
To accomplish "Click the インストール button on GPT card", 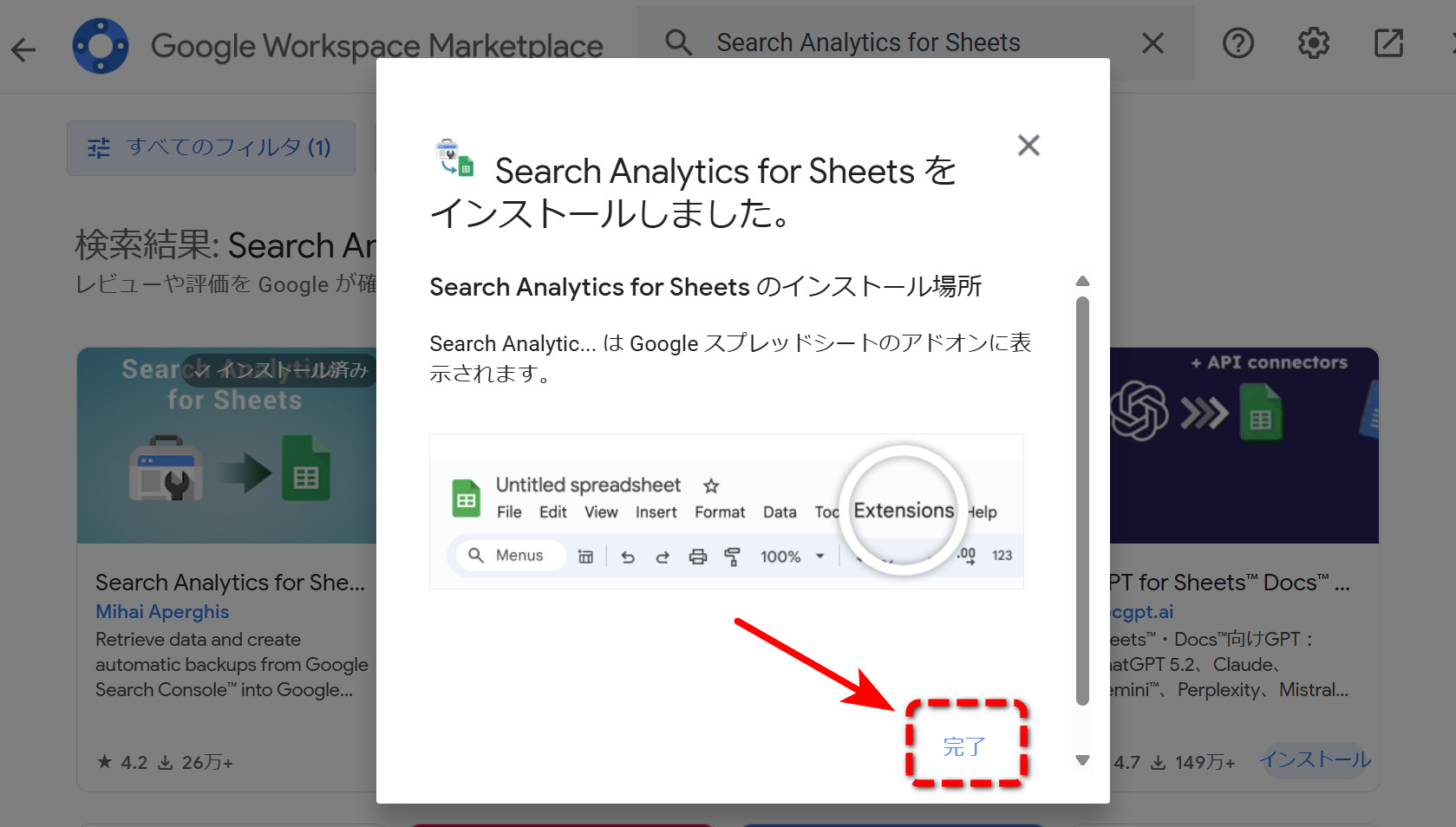I will pos(1316,760).
